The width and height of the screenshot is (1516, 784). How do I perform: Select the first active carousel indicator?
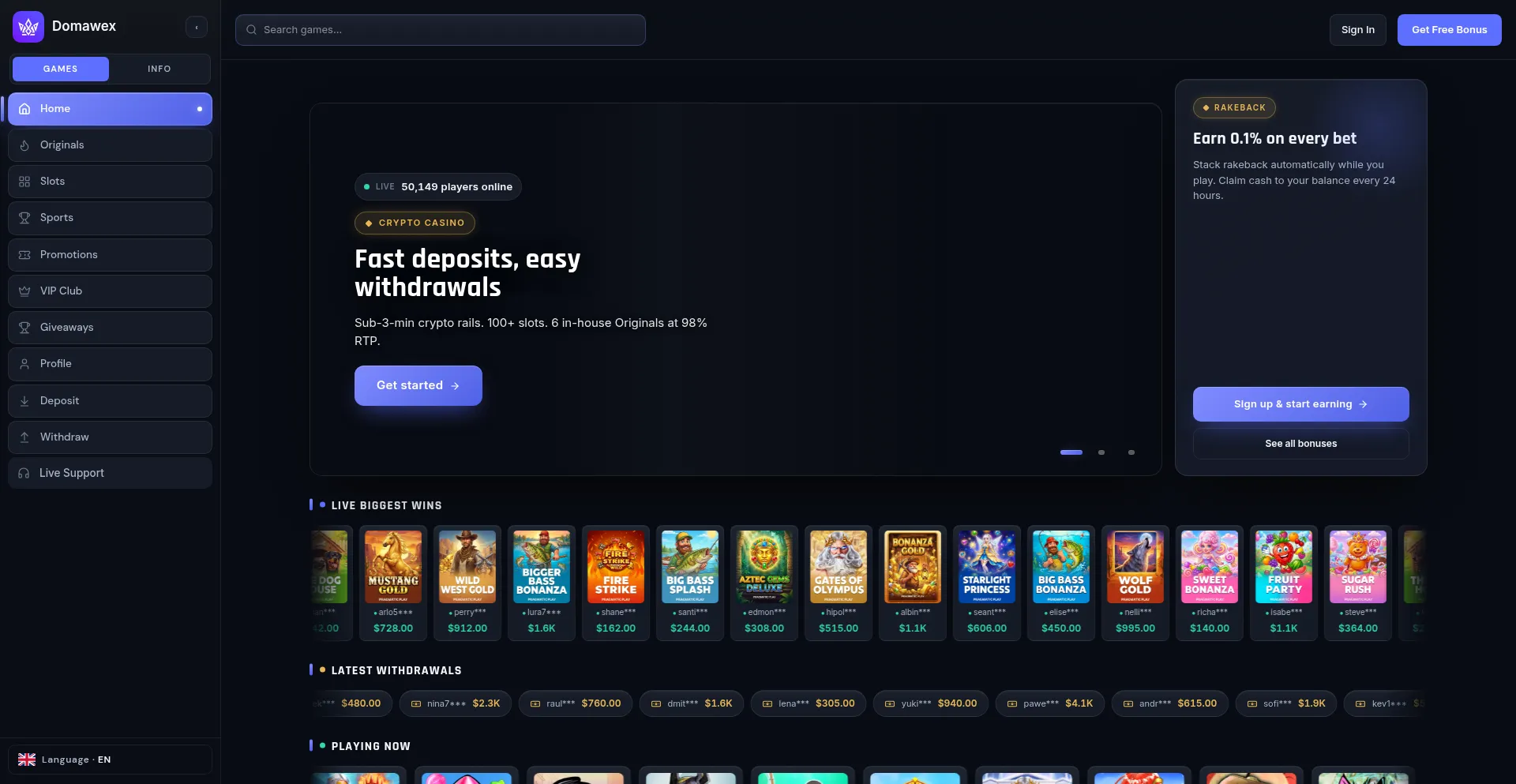[1071, 452]
